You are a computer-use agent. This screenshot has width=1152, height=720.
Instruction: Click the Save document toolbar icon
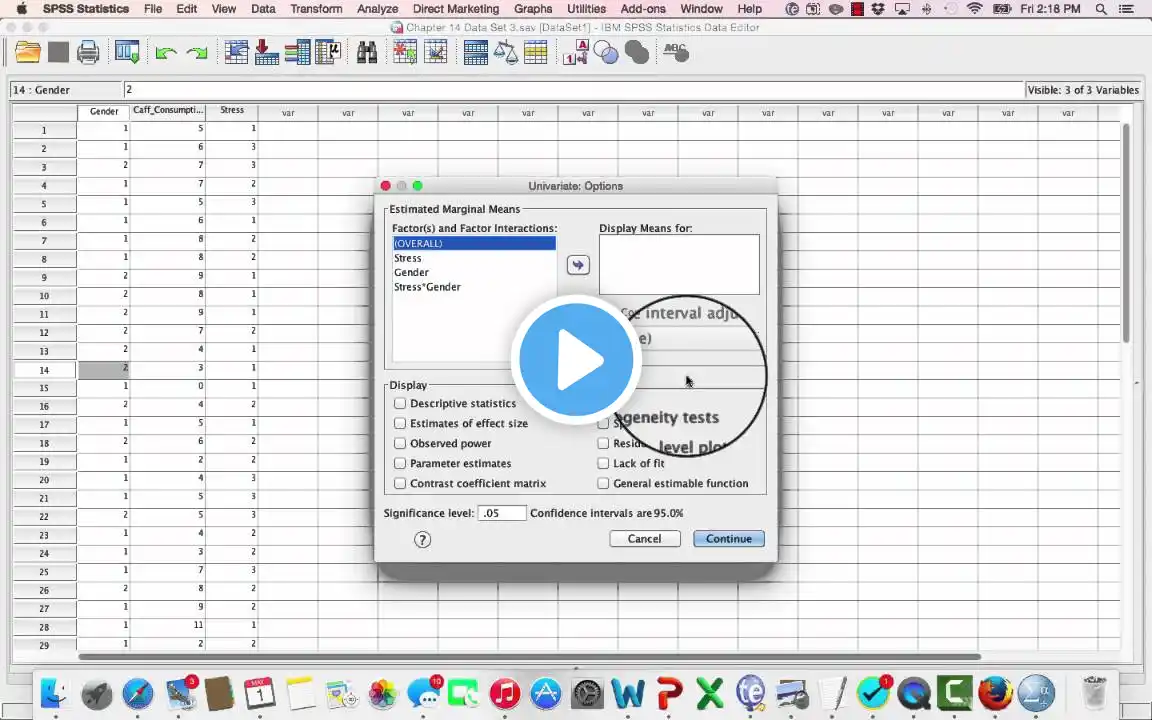(x=58, y=53)
